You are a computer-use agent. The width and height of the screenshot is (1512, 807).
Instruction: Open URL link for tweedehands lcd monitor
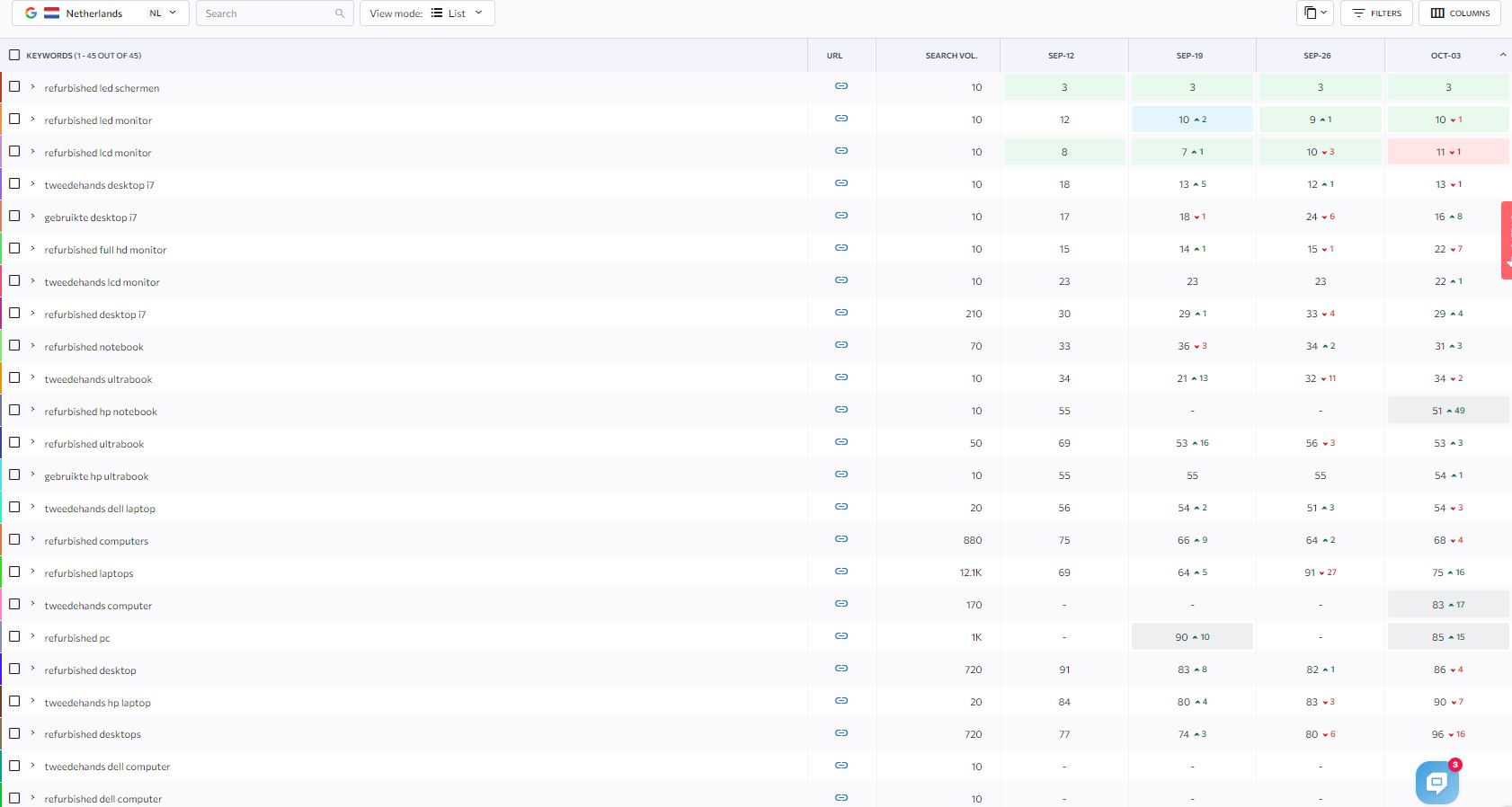(x=841, y=280)
